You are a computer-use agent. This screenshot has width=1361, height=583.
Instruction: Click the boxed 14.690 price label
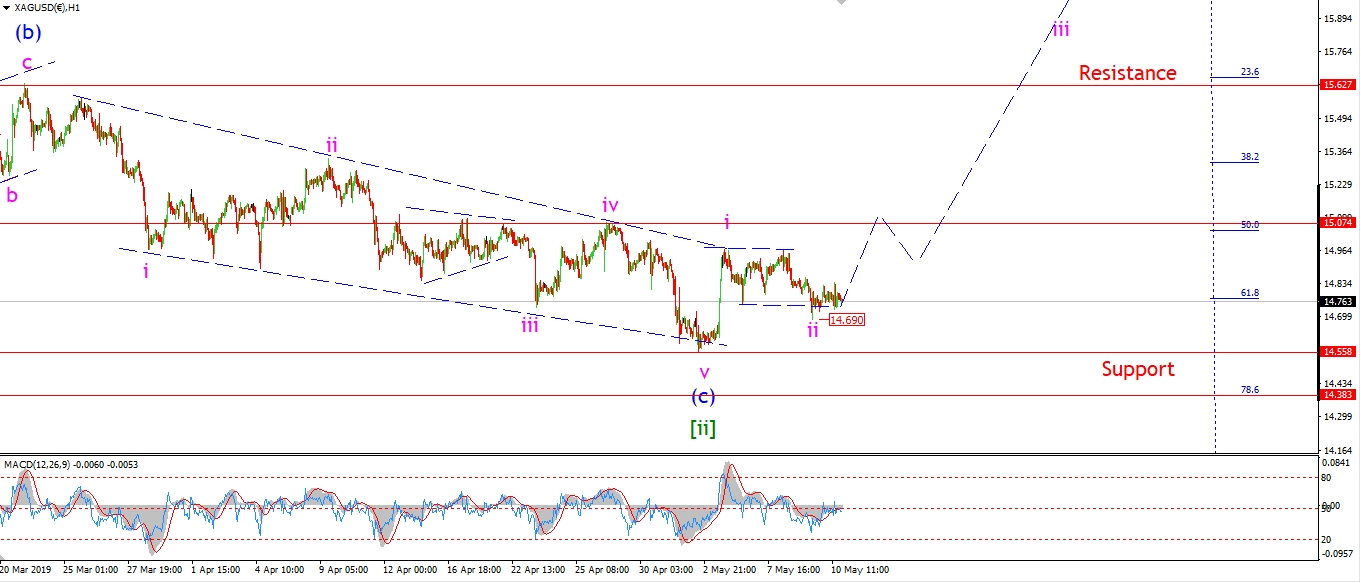[x=846, y=320]
